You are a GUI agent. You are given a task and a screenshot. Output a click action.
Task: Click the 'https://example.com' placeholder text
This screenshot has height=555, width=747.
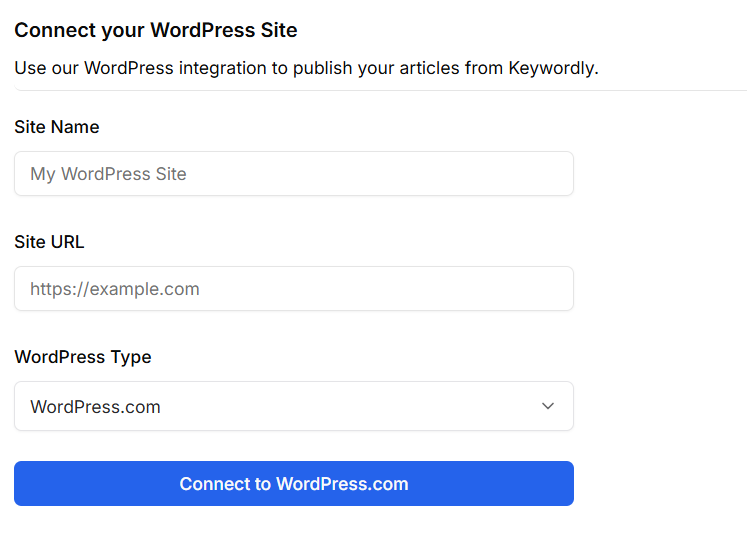[115, 289]
